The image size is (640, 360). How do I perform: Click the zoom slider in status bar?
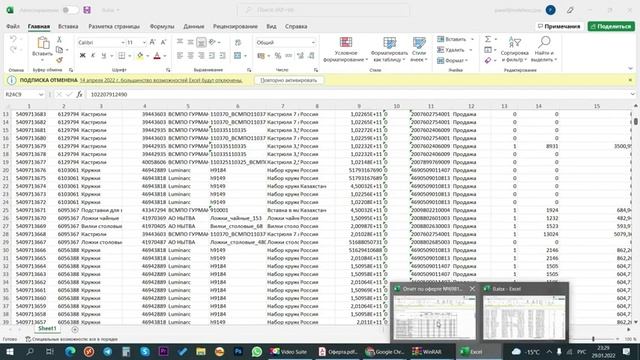593,339
